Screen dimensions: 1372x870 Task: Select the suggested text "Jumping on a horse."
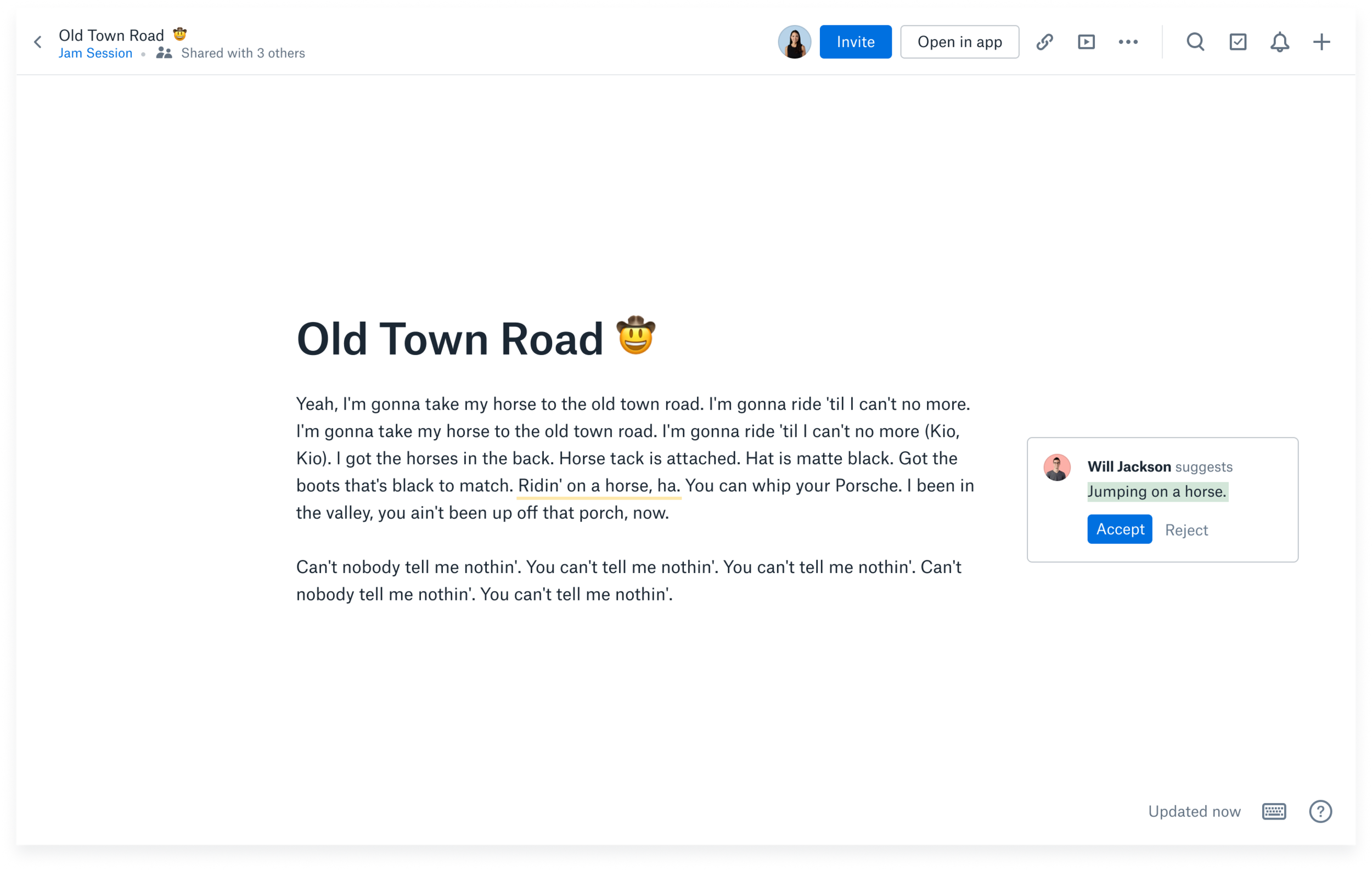(x=1157, y=492)
